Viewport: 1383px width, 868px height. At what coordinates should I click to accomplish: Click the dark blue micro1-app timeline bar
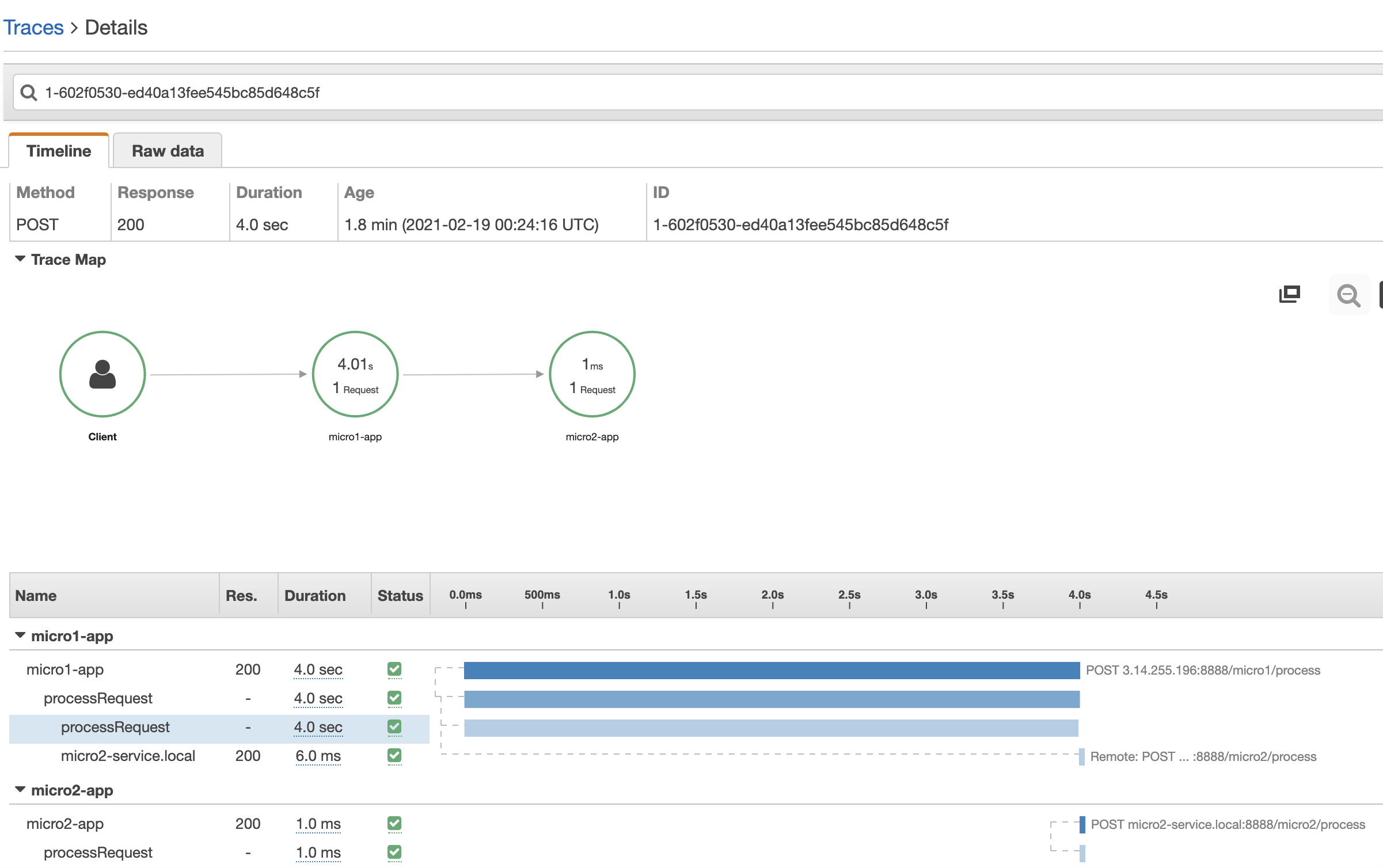point(772,670)
